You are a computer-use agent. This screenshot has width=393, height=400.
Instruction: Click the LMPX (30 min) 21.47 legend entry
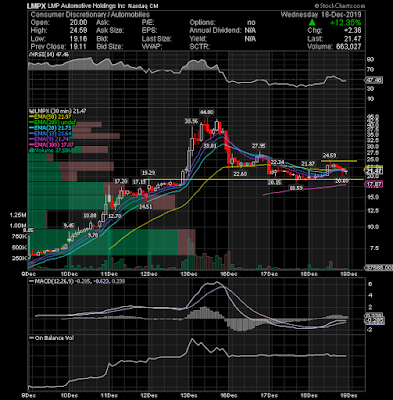click(x=57, y=111)
